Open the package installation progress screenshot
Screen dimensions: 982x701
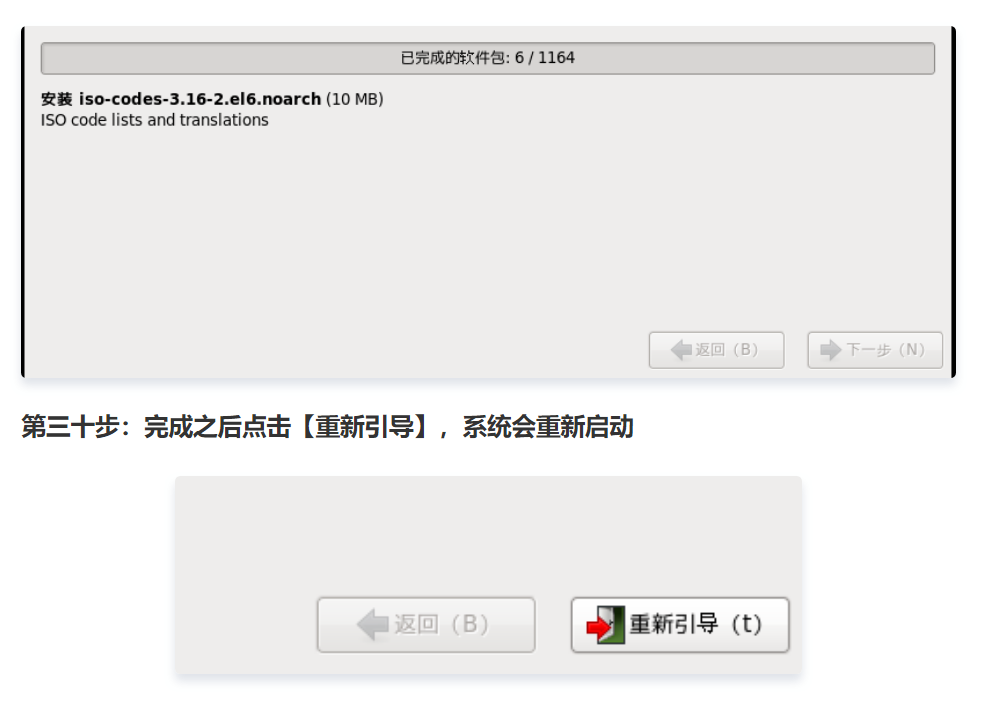point(488,202)
